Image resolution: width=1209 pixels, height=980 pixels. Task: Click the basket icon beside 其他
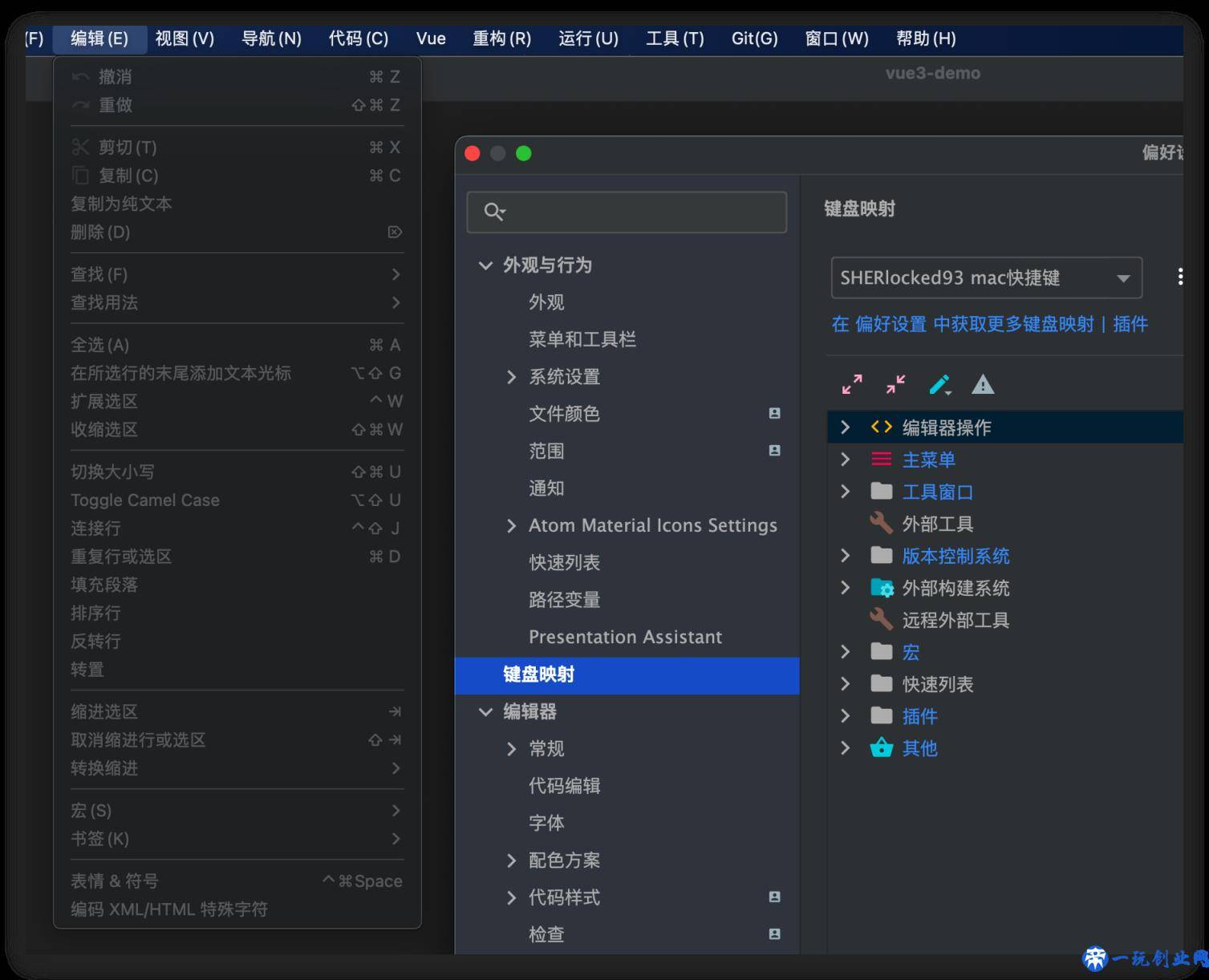(x=882, y=748)
